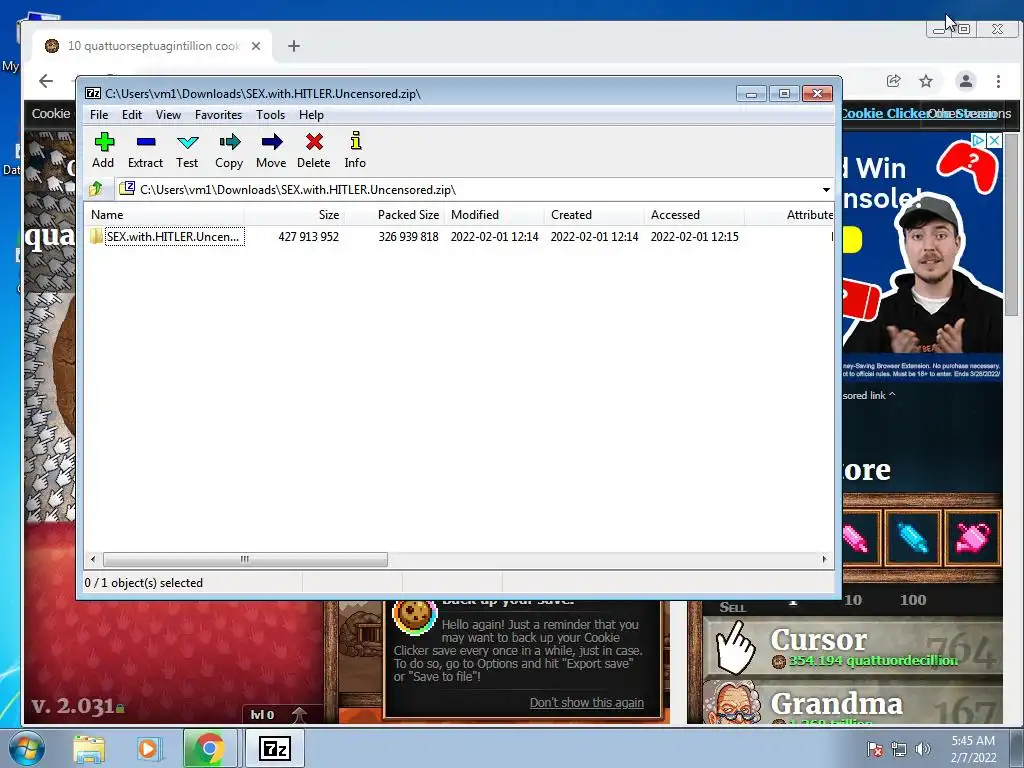The width and height of the screenshot is (1024, 768).
Task: Open the Favorites menu
Action: point(218,115)
